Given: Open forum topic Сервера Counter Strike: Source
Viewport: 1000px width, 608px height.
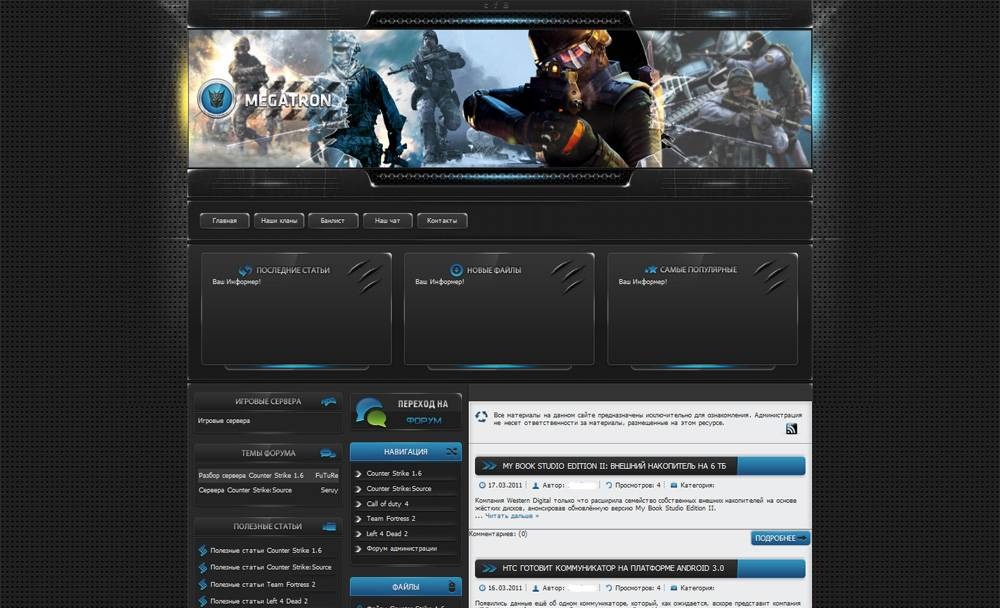Looking at the screenshot, I should [245, 490].
